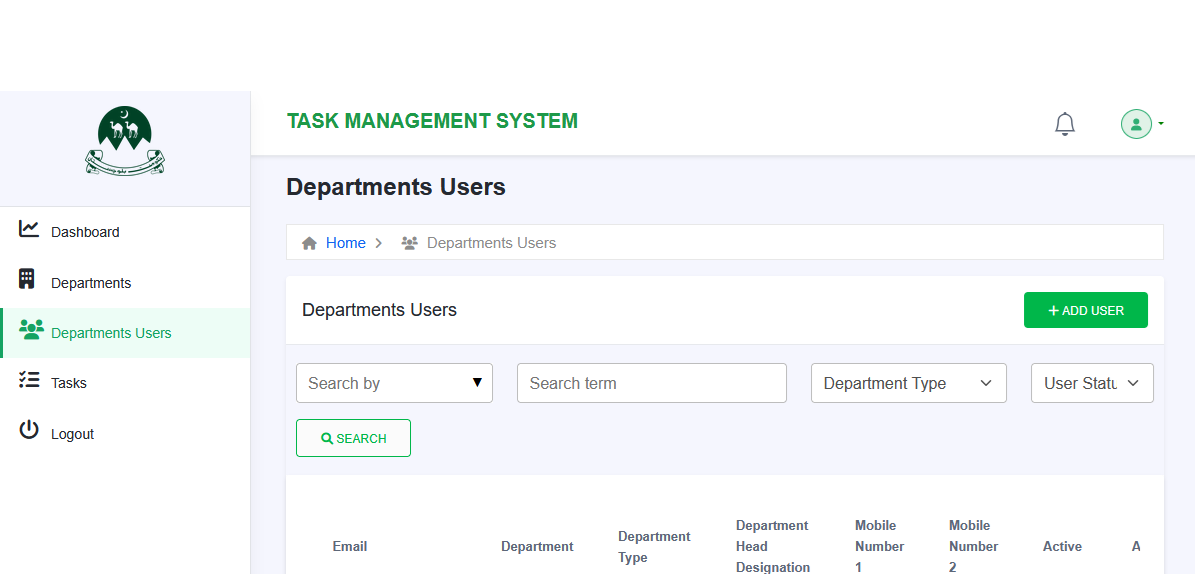This screenshot has width=1195, height=574.
Task: Open the Department Type dropdown
Action: [x=908, y=383]
